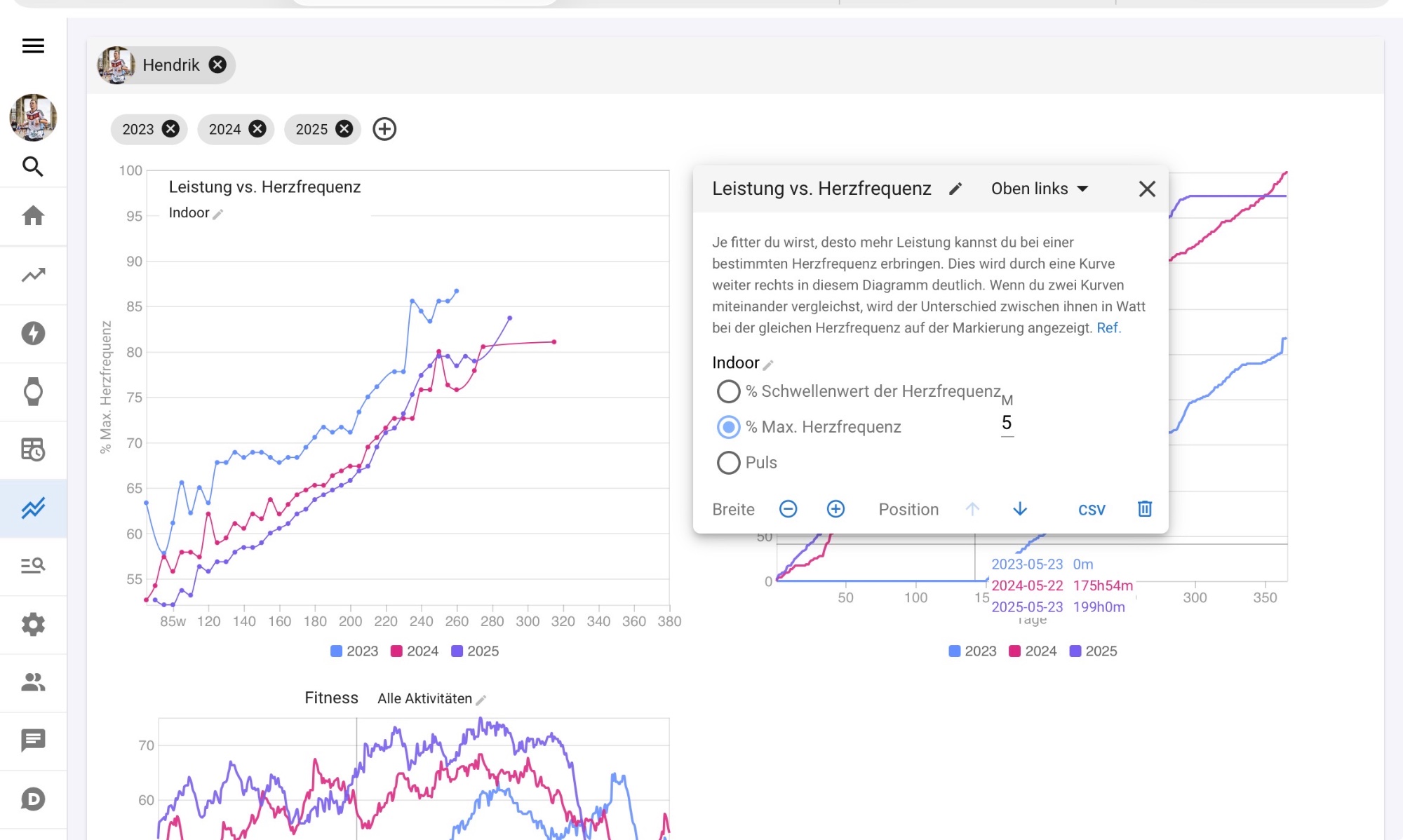The width and height of the screenshot is (1403, 840).
Task: Open the Ref. link in description
Action: pos(1108,328)
